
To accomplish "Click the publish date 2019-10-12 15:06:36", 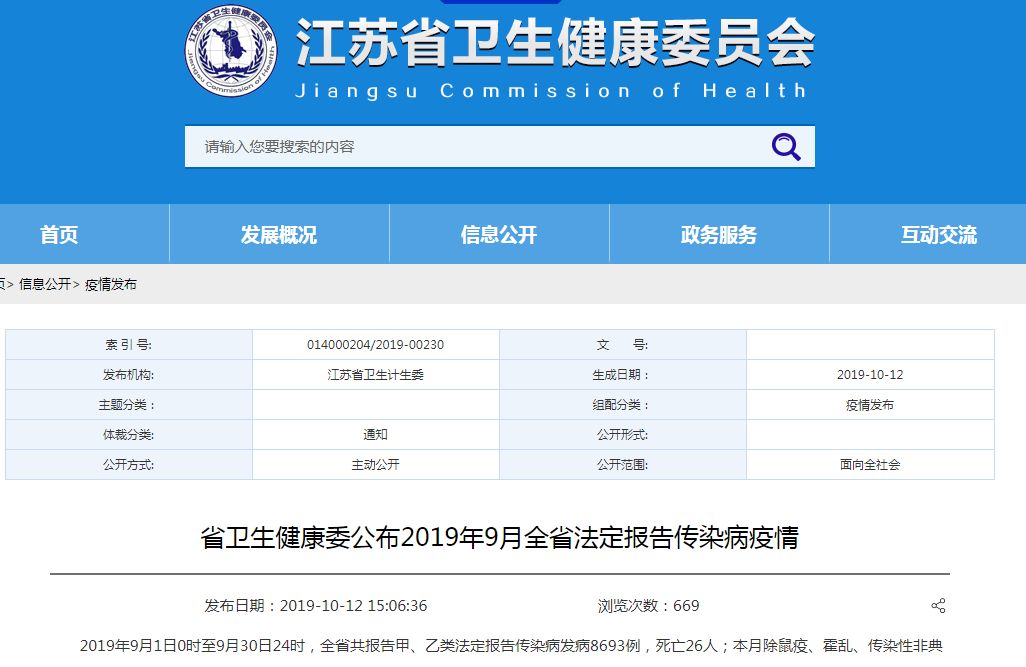I will [315, 605].
